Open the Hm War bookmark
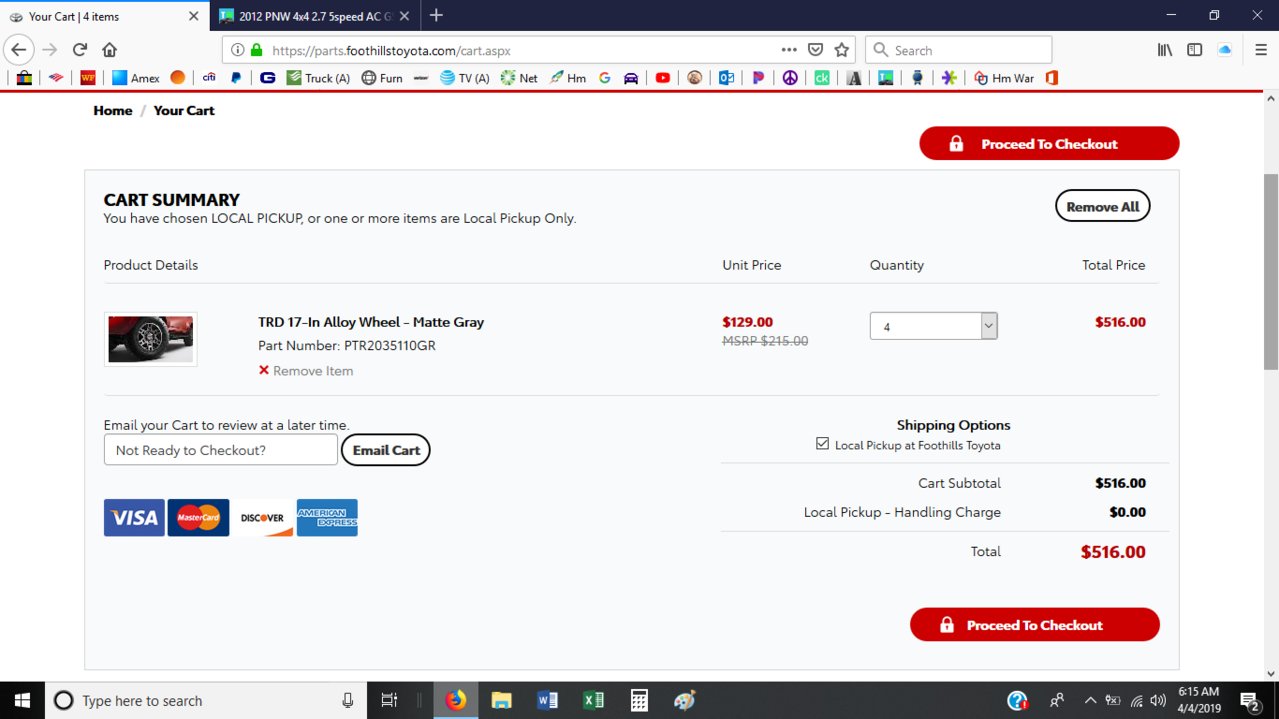The image size is (1279, 719). [1004, 78]
